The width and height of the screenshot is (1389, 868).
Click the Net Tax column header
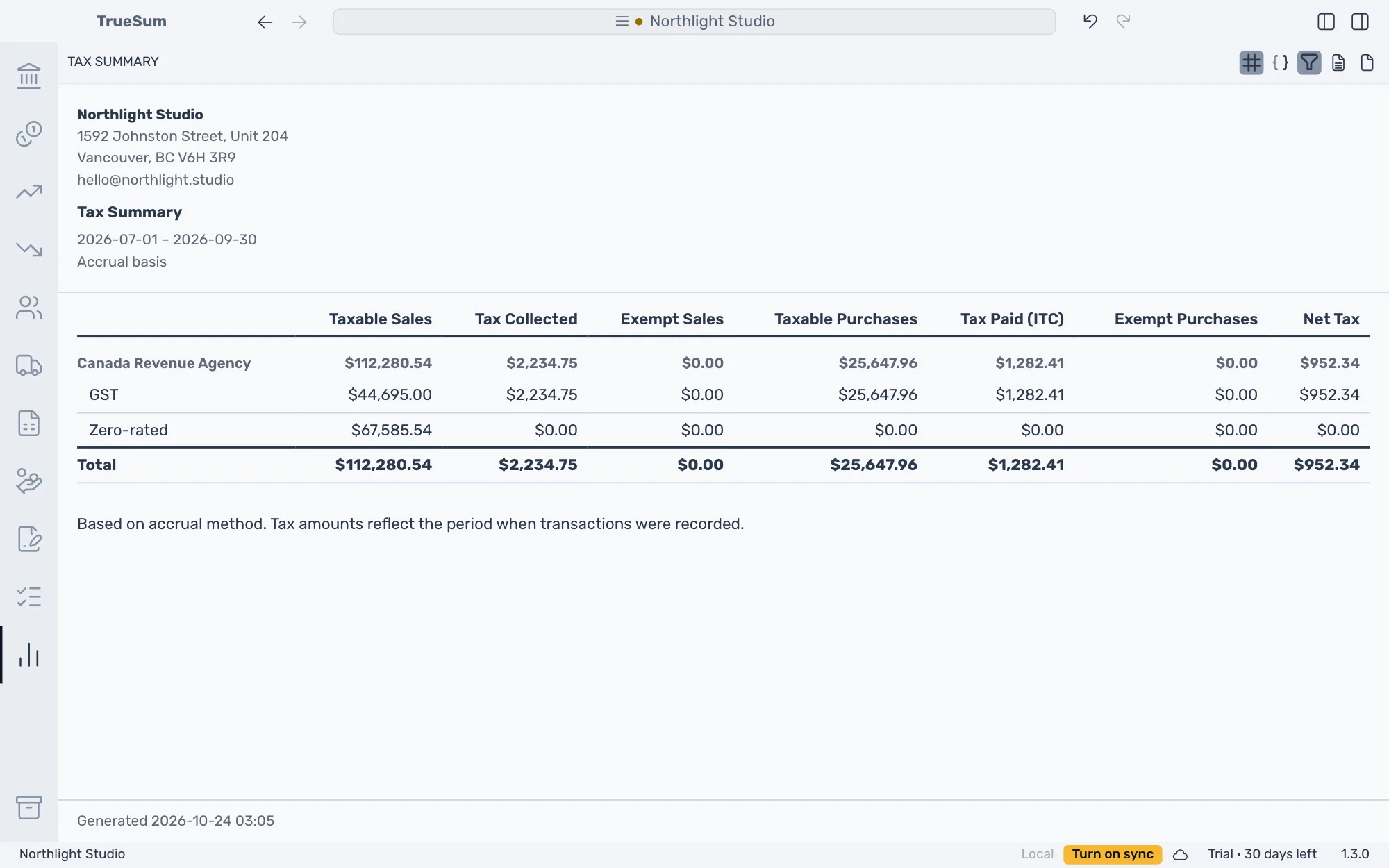pos(1331,319)
